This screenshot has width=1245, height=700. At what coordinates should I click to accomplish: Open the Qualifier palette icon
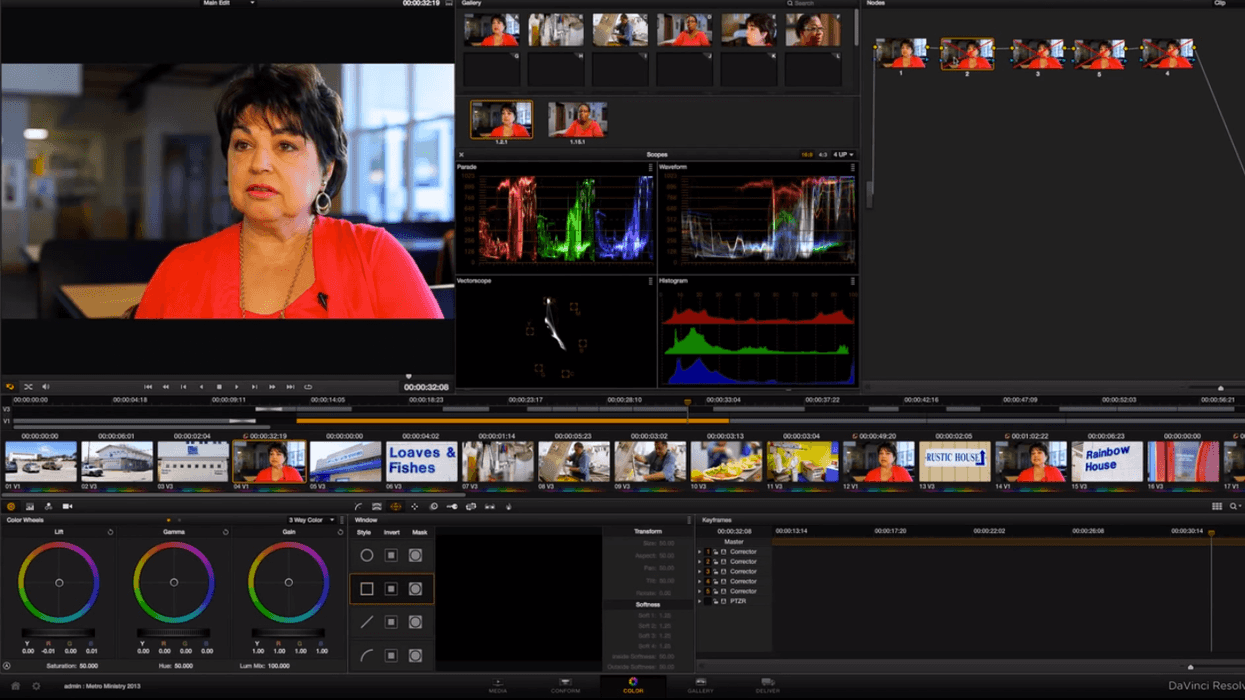[x=377, y=507]
